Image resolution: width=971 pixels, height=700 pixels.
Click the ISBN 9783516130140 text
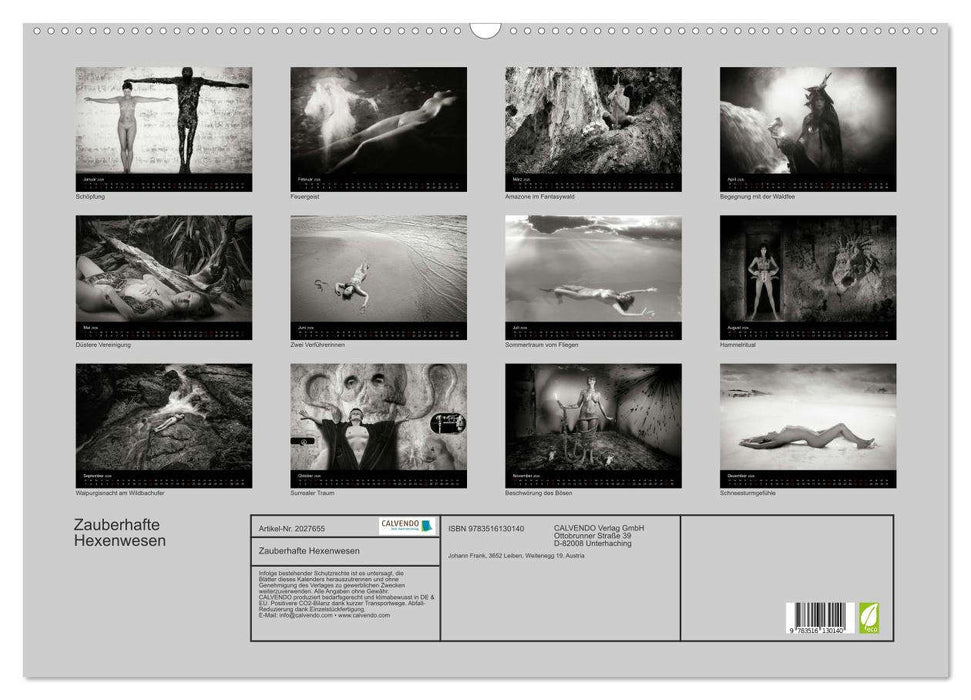[x=487, y=528]
